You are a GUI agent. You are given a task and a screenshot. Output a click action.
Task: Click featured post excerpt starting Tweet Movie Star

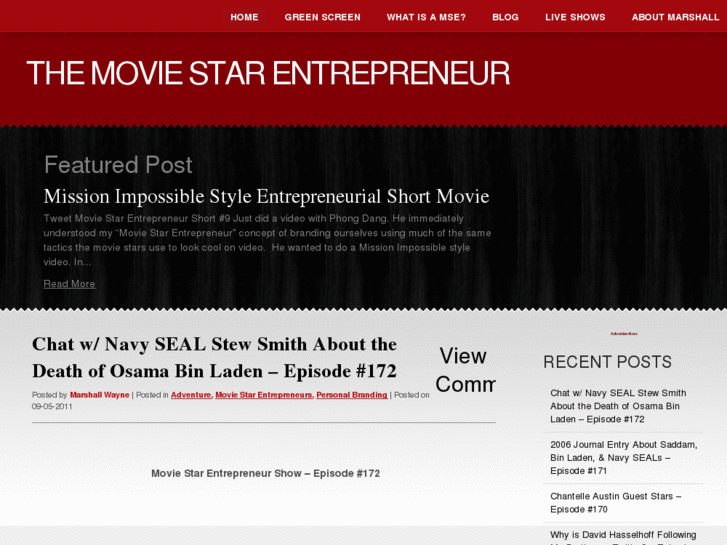[267, 240]
